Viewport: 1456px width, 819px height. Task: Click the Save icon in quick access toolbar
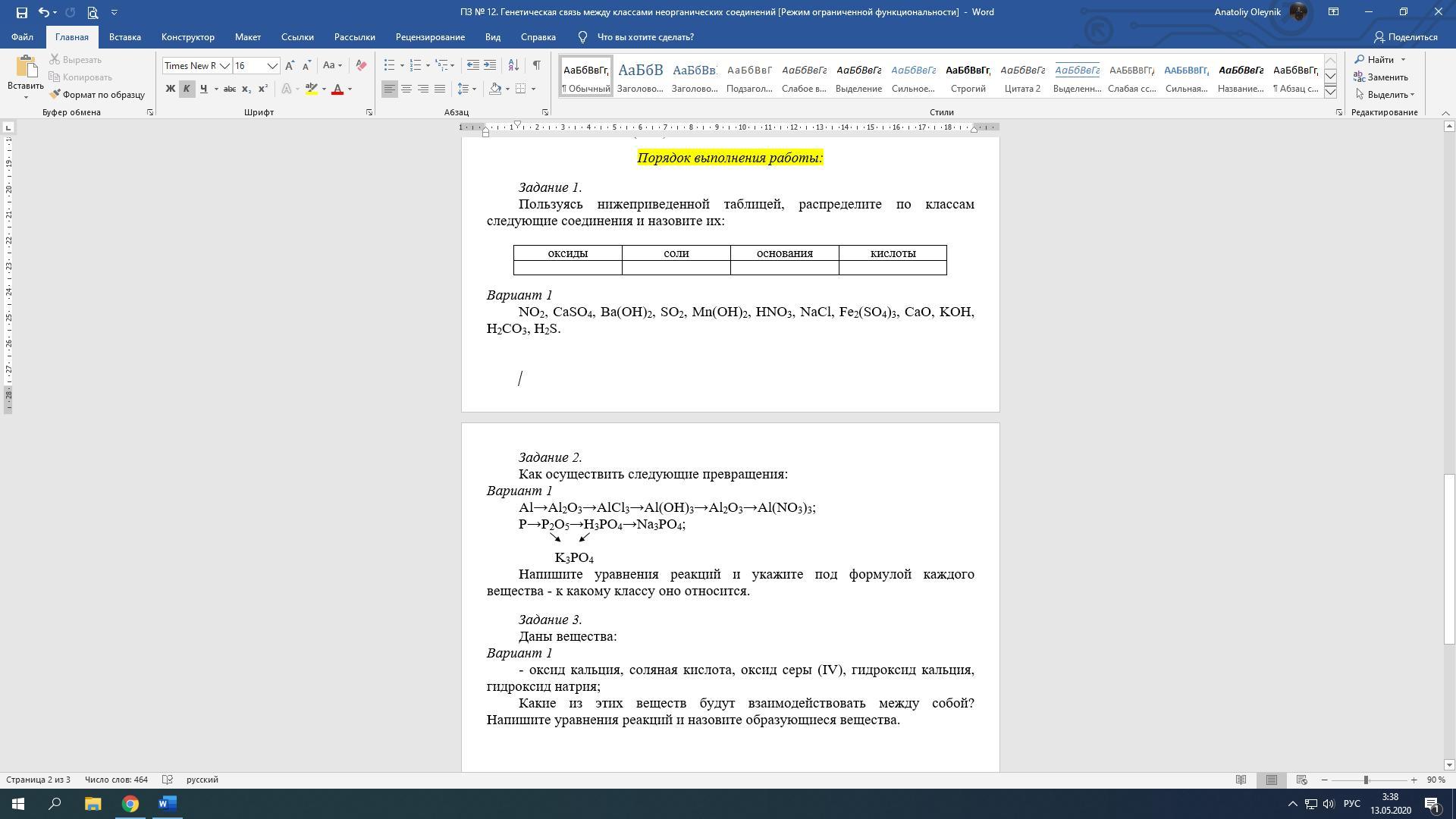21,12
